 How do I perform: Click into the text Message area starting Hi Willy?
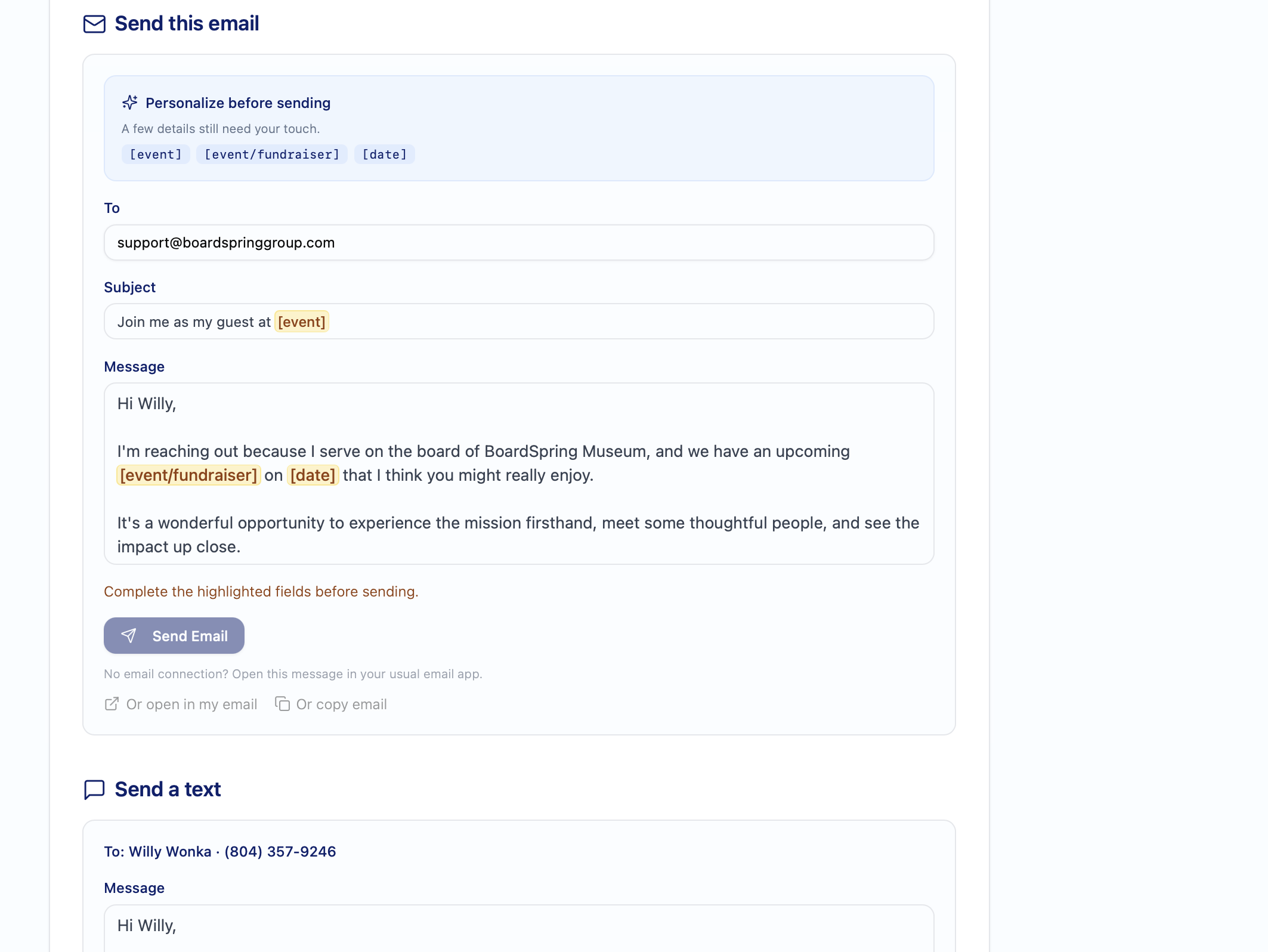coord(519,928)
